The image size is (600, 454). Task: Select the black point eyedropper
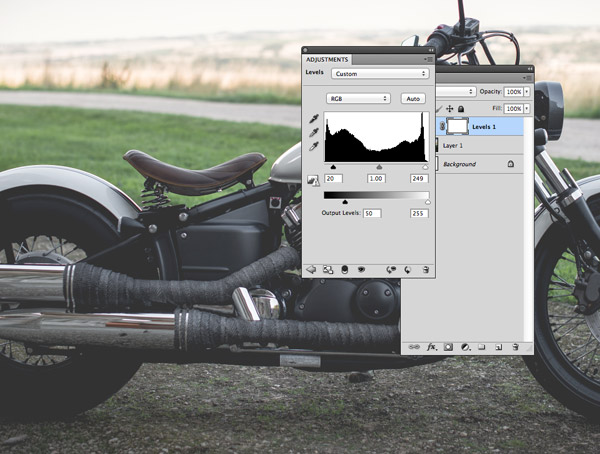pos(314,119)
